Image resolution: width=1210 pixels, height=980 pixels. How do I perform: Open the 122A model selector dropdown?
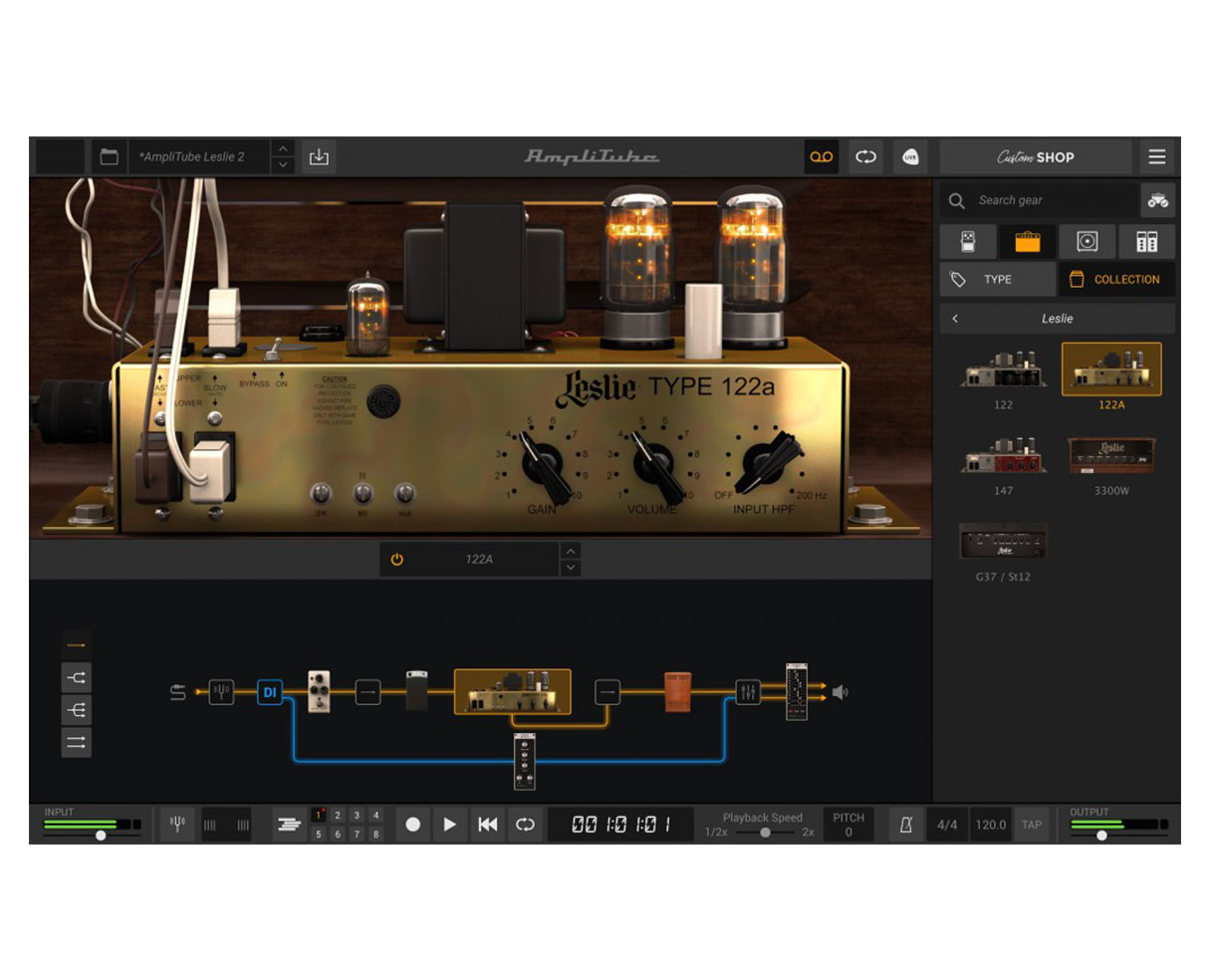click(479, 560)
